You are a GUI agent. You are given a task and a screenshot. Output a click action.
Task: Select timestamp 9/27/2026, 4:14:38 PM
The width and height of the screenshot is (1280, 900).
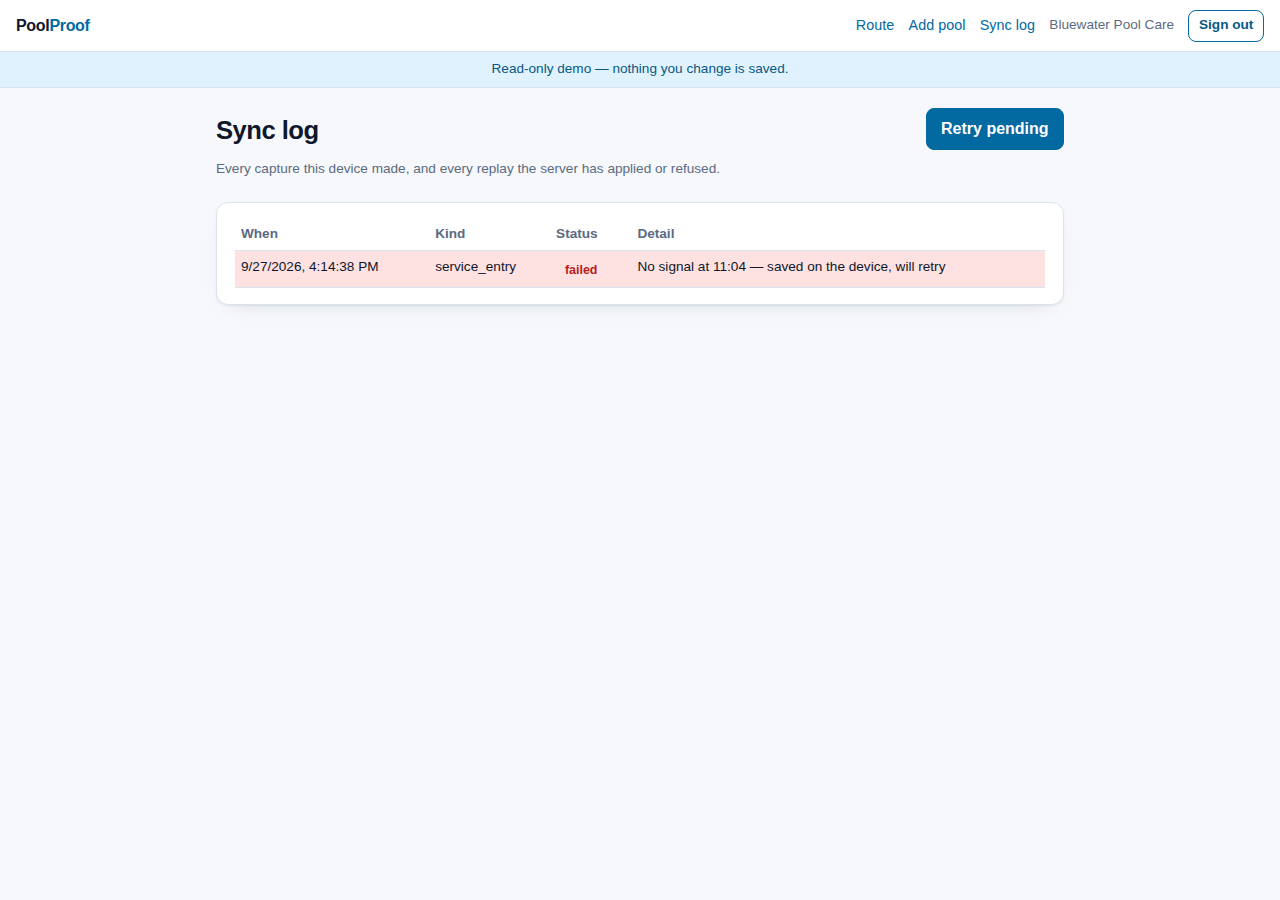[x=310, y=267]
